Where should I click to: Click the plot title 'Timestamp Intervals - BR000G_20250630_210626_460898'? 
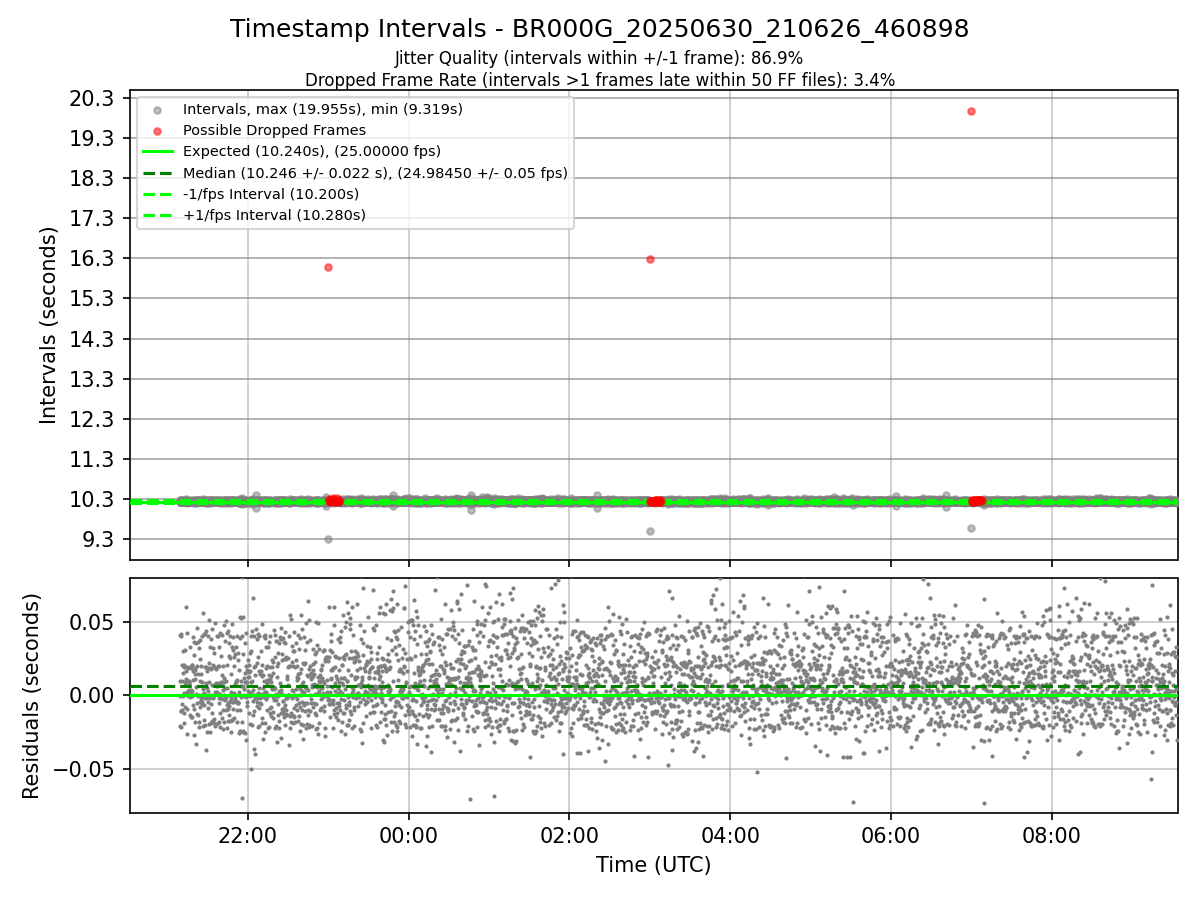(x=599, y=29)
